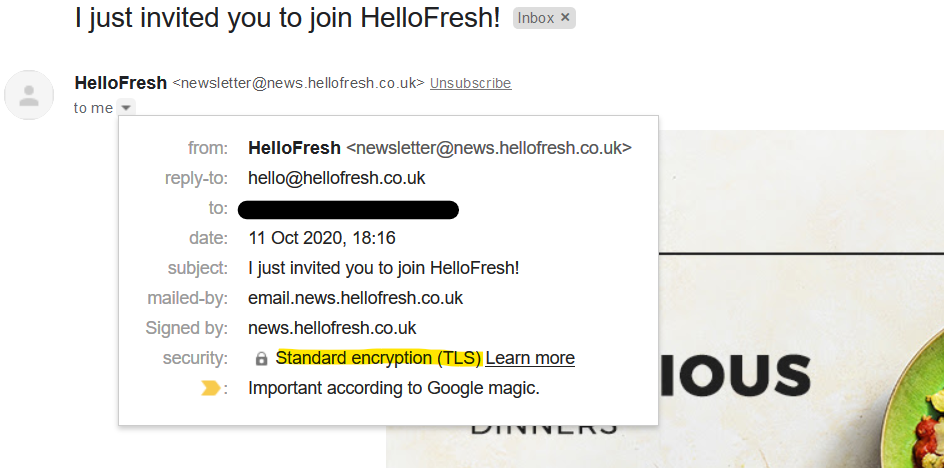Click the "Standard encryption (TLS)" highlighted text
Screen dimensions: 944x468
(379, 358)
